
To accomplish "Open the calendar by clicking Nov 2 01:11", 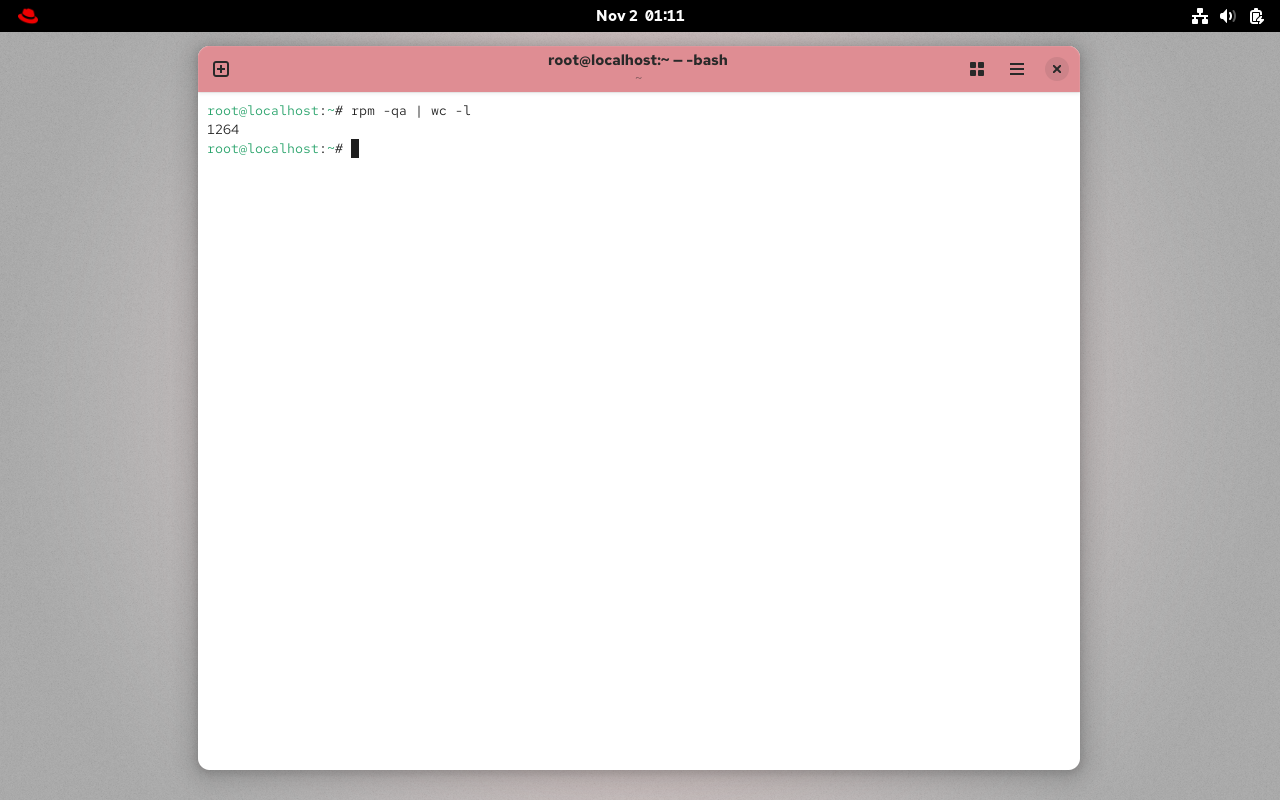I will [x=640, y=16].
